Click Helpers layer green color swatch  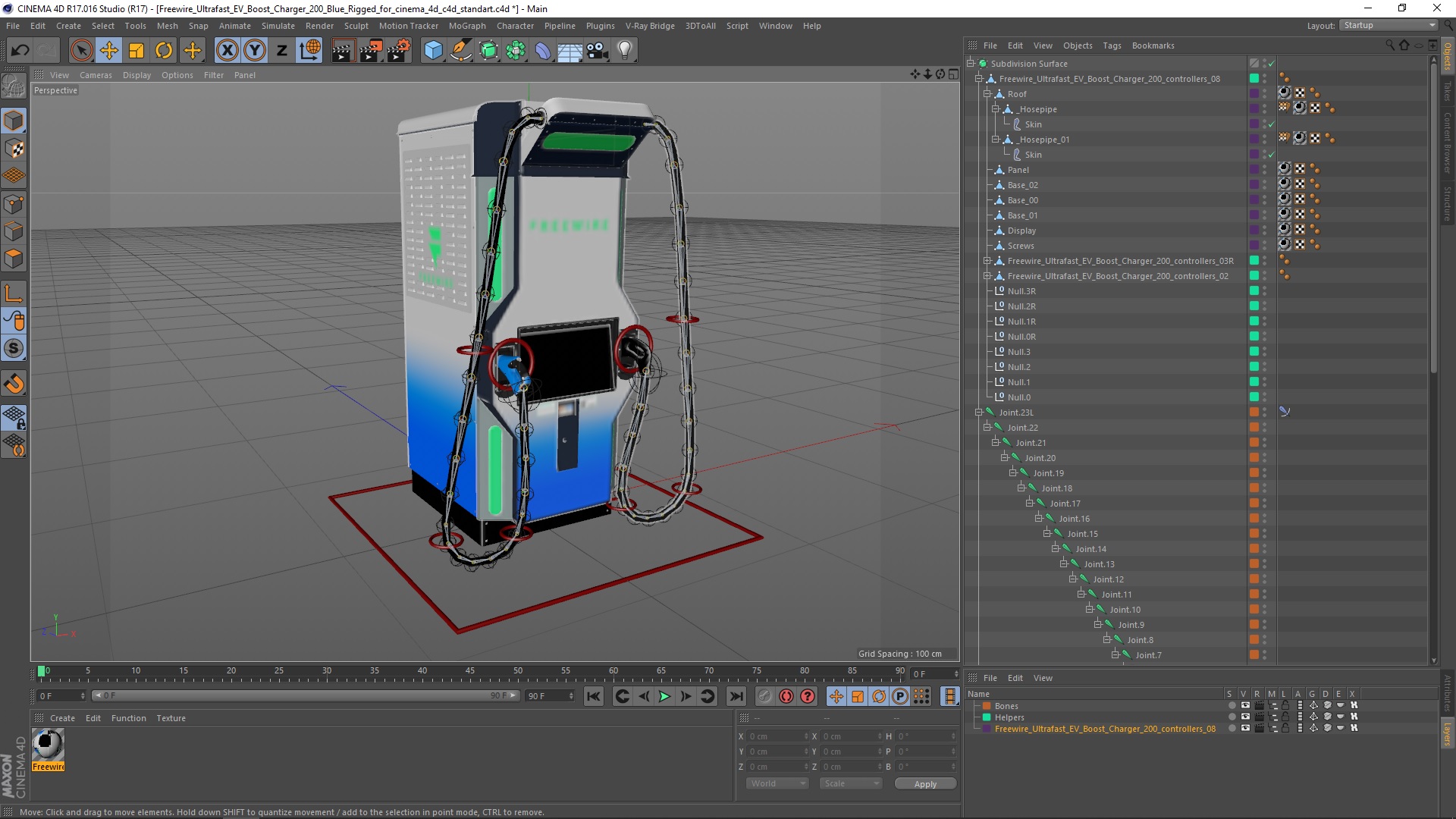(987, 717)
